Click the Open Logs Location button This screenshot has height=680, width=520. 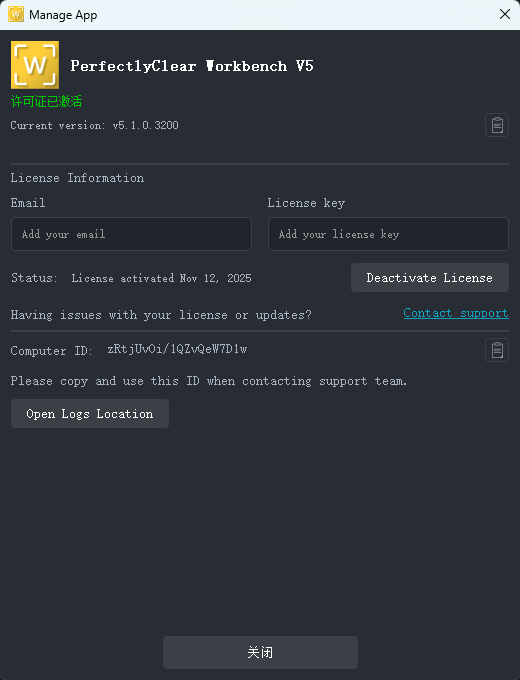coord(90,414)
